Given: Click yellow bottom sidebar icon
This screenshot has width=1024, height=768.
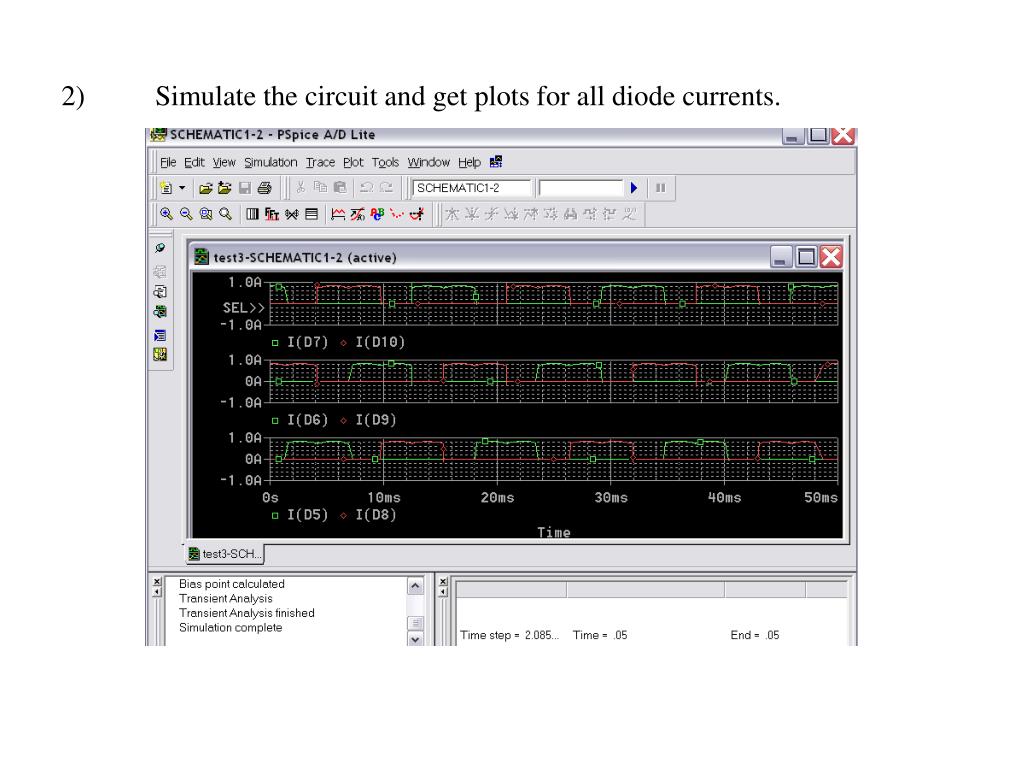Looking at the screenshot, I should (x=160, y=355).
